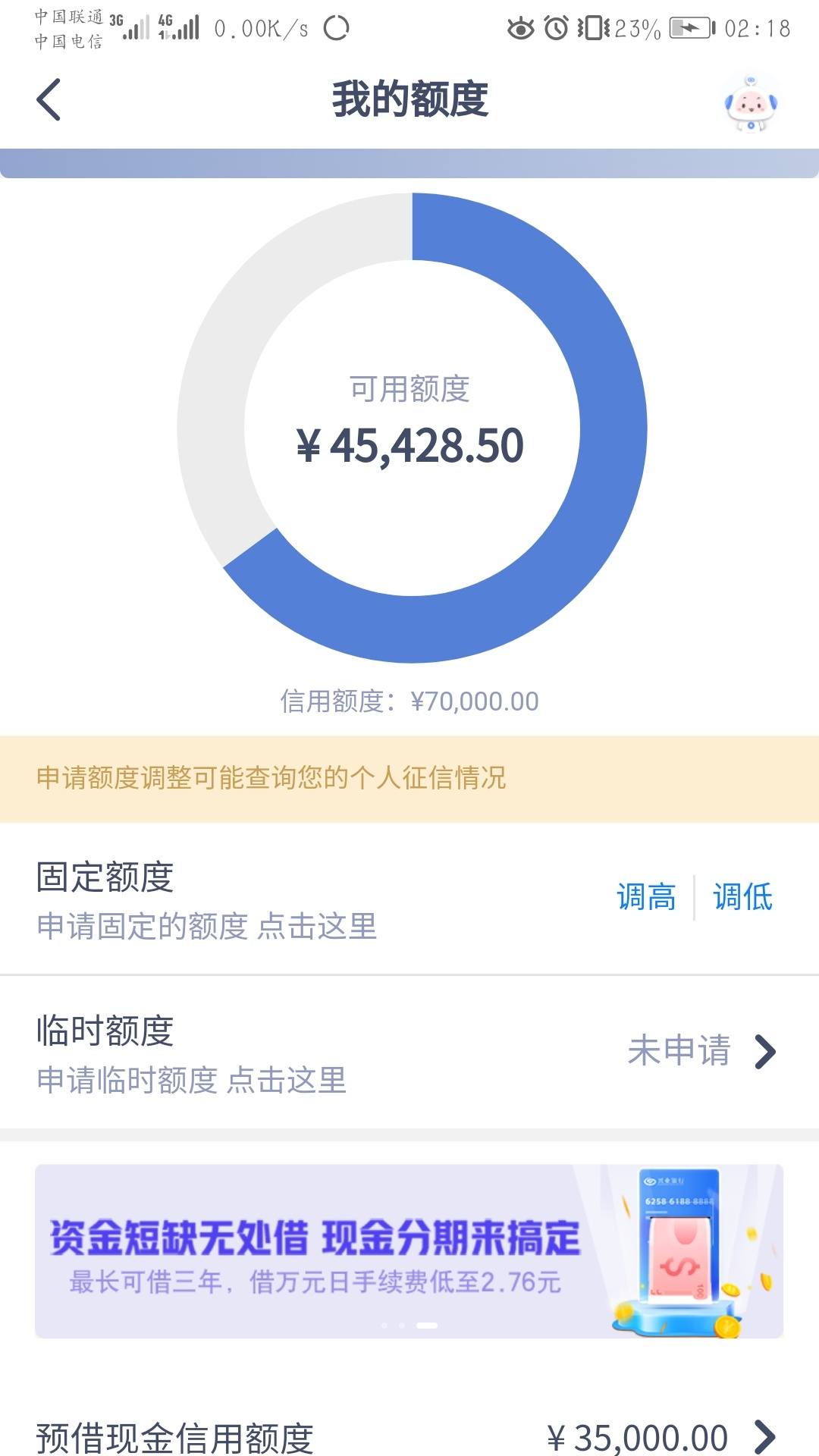Tap the vibration mode status icon
The width and height of the screenshot is (819, 1456).
(x=593, y=29)
